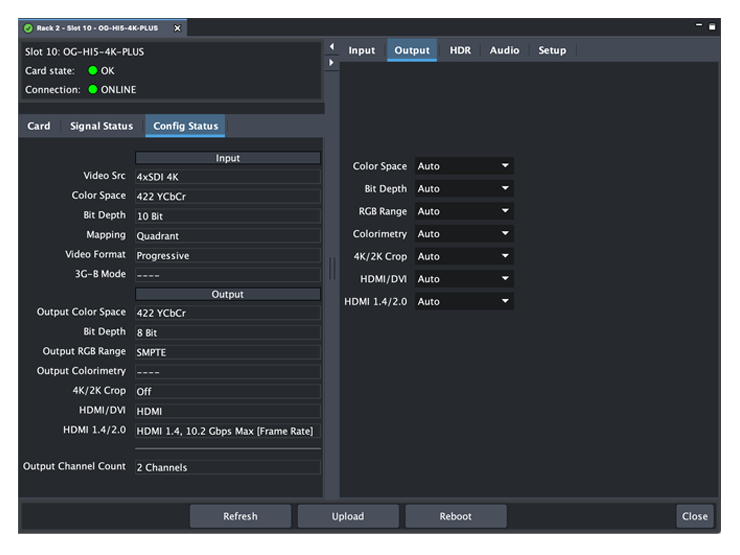Open the RGB Range dropdown
740x555 pixels.
(x=464, y=211)
